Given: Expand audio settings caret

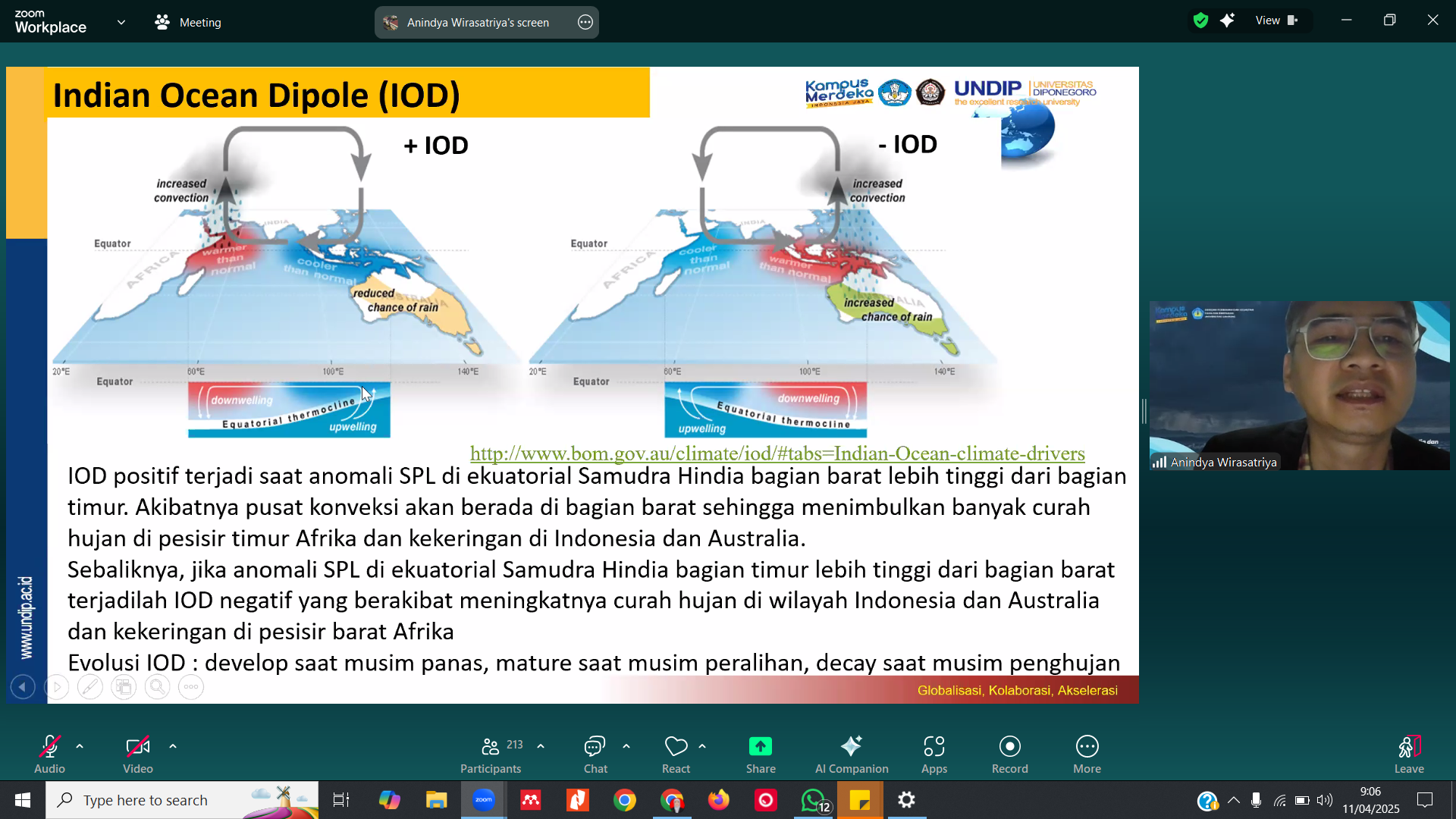Looking at the screenshot, I should (x=80, y=746).
